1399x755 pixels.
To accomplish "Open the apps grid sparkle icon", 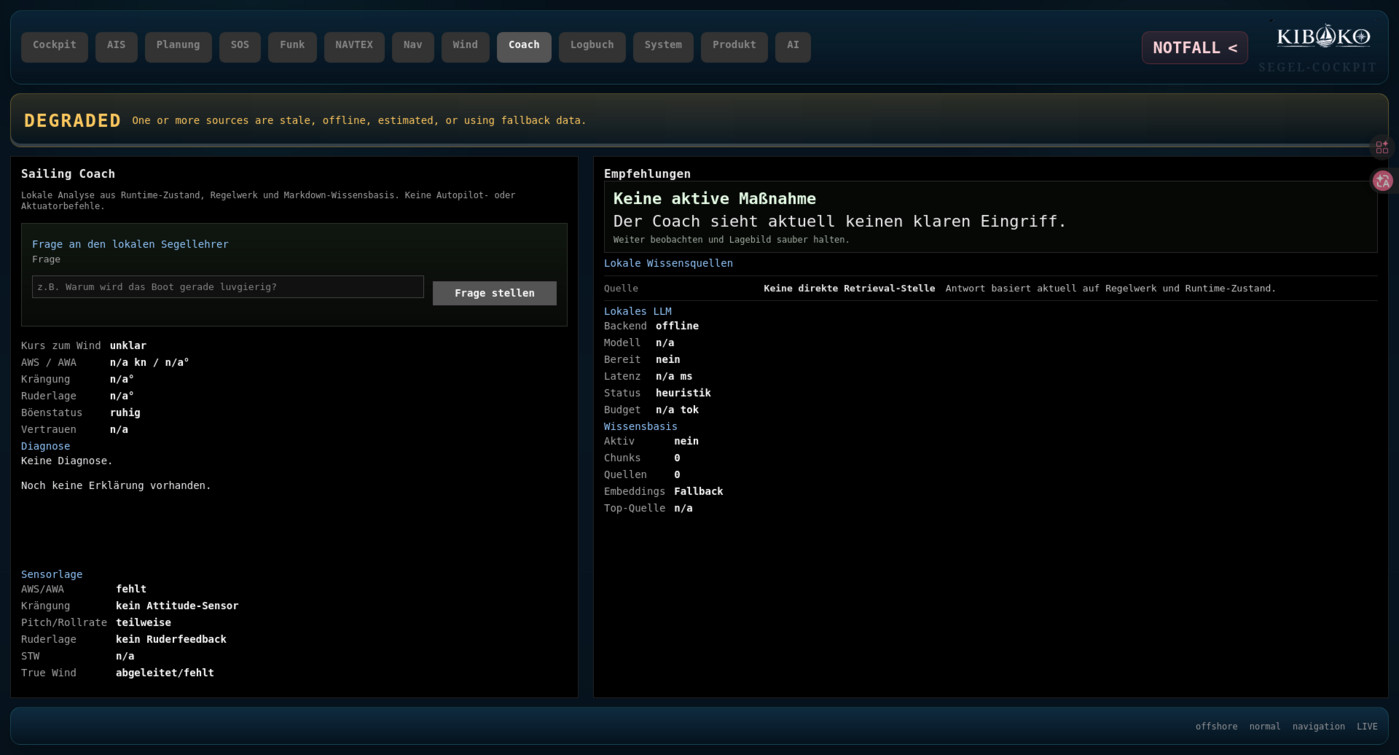I will pos(1382,147).
